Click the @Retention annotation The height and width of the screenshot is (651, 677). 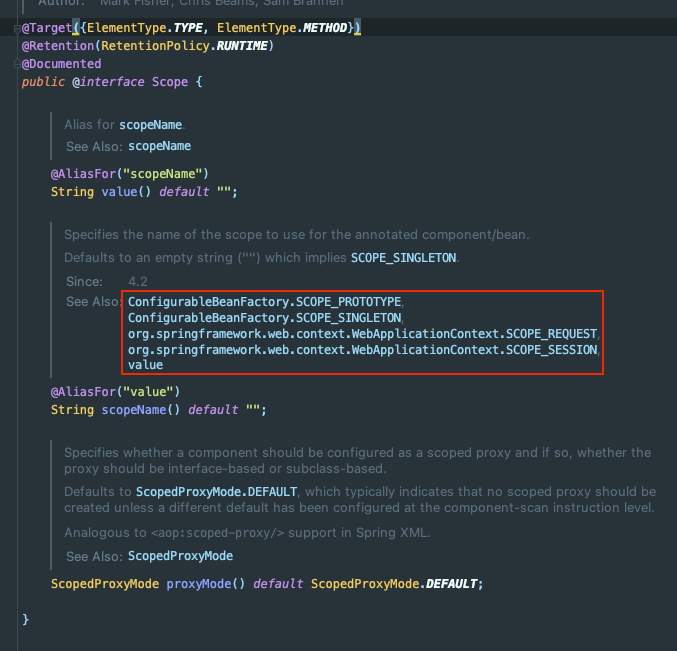(x=58, y=46)
